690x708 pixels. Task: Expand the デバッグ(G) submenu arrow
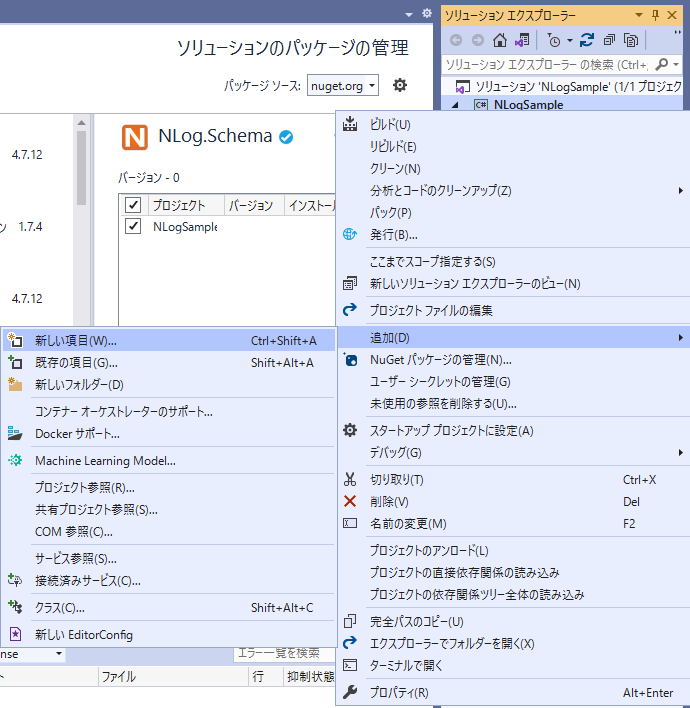point(681,452)
